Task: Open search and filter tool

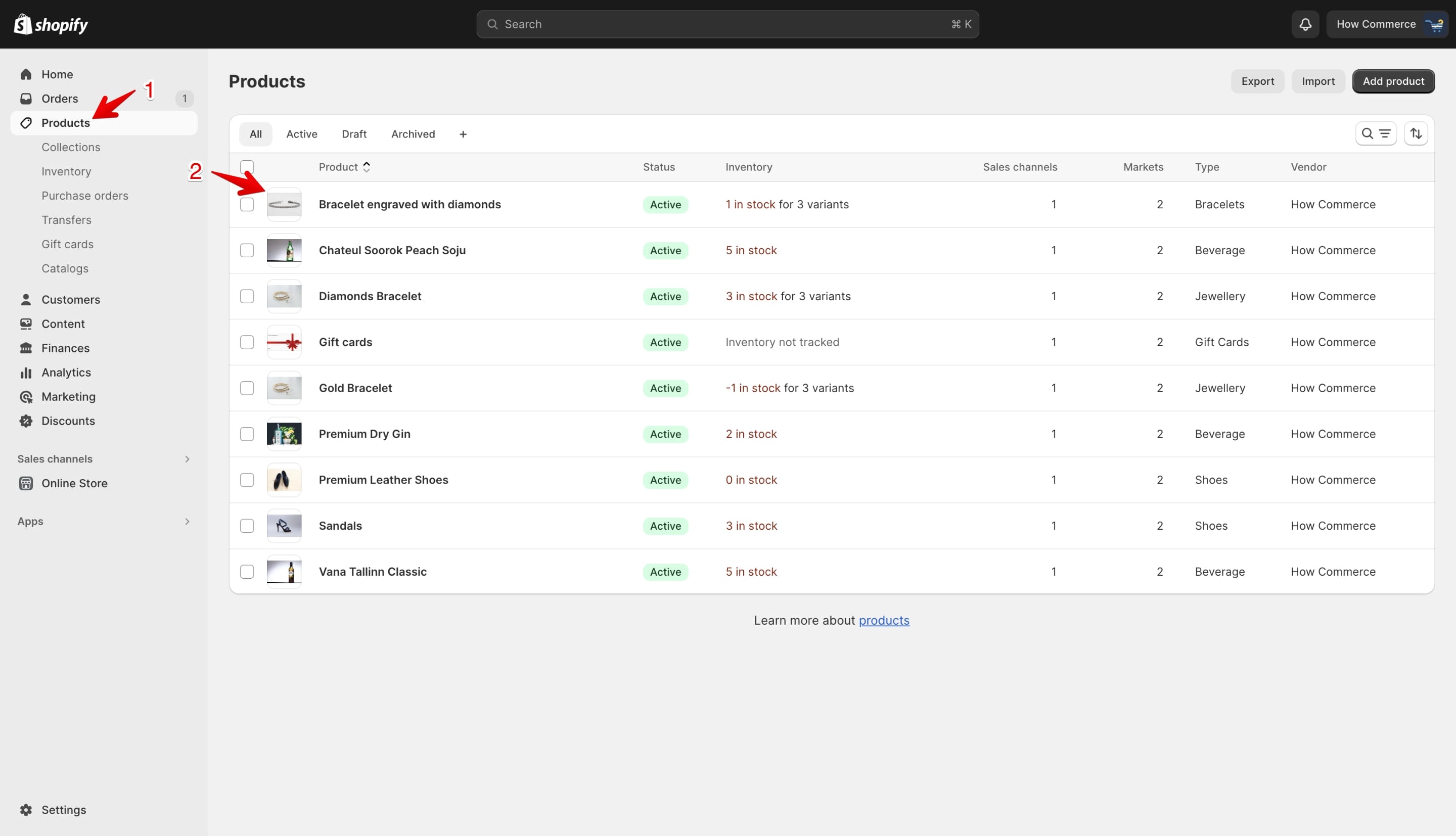Action: 1376,134
